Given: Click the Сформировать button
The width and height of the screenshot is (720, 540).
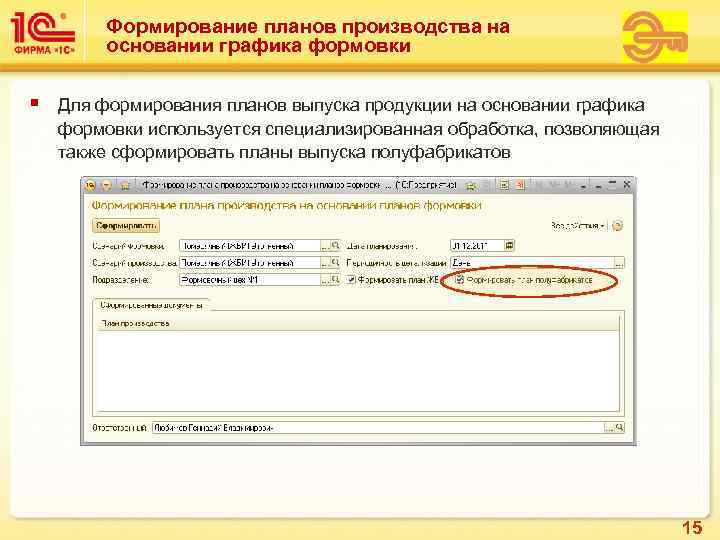Looking at the screenshot, I should (126, 225).
